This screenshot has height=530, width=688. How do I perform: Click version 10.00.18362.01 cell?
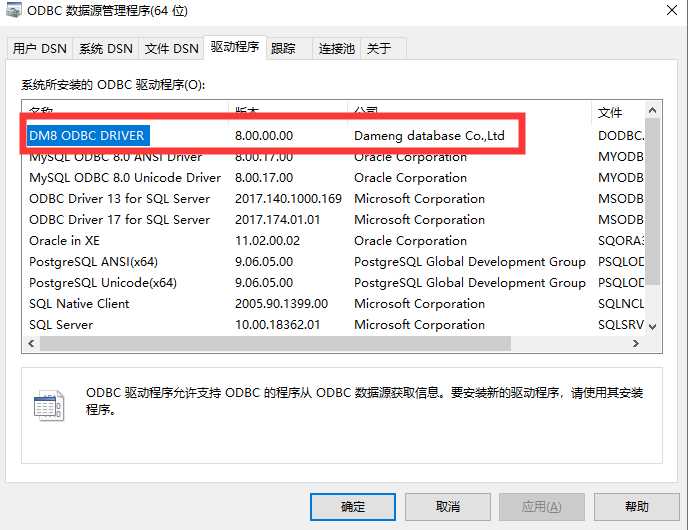click(277, 325)
